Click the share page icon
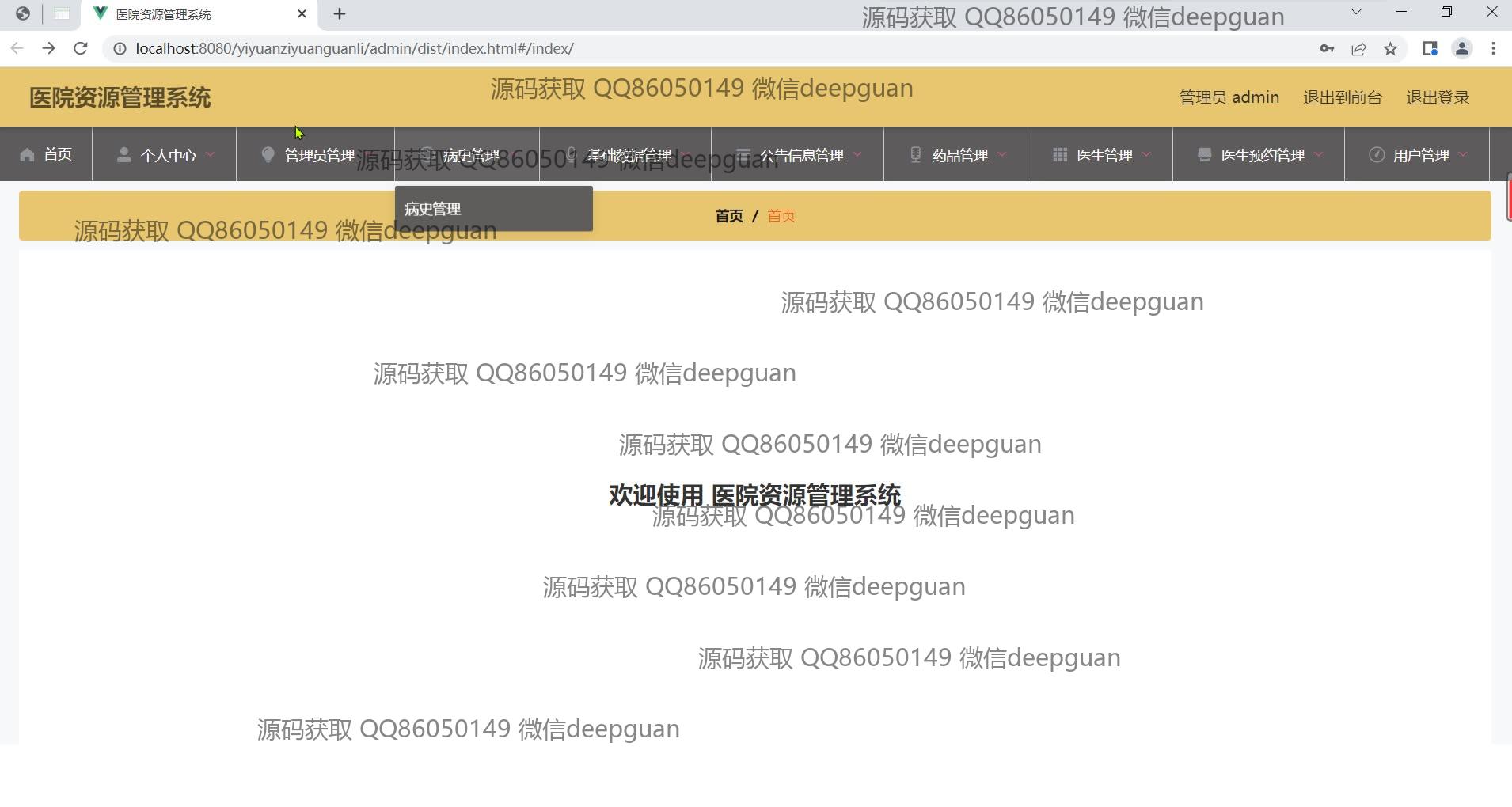Image resolution: width=1512 pixels, height=807 pixels. tap(1358, 49)
